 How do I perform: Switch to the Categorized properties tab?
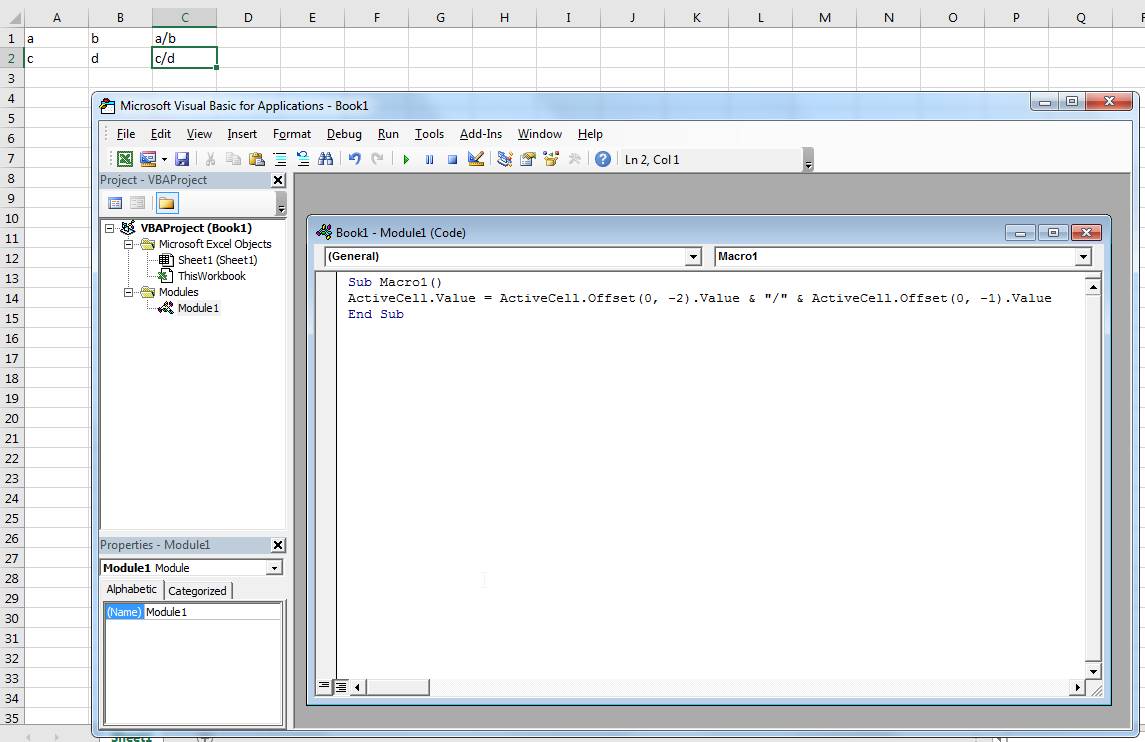(x=197, y=591)
